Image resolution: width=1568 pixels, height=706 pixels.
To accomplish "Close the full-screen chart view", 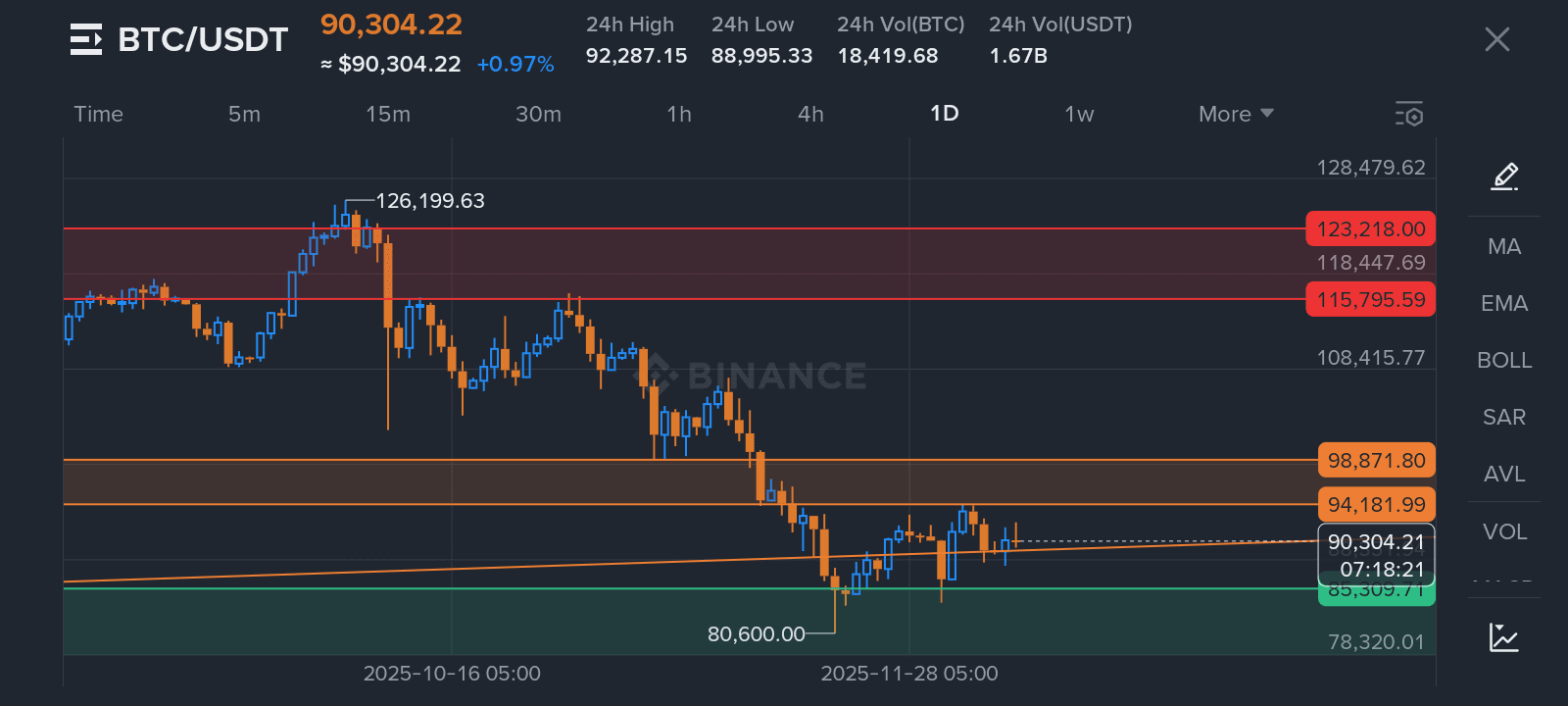I will [1496, 39].
